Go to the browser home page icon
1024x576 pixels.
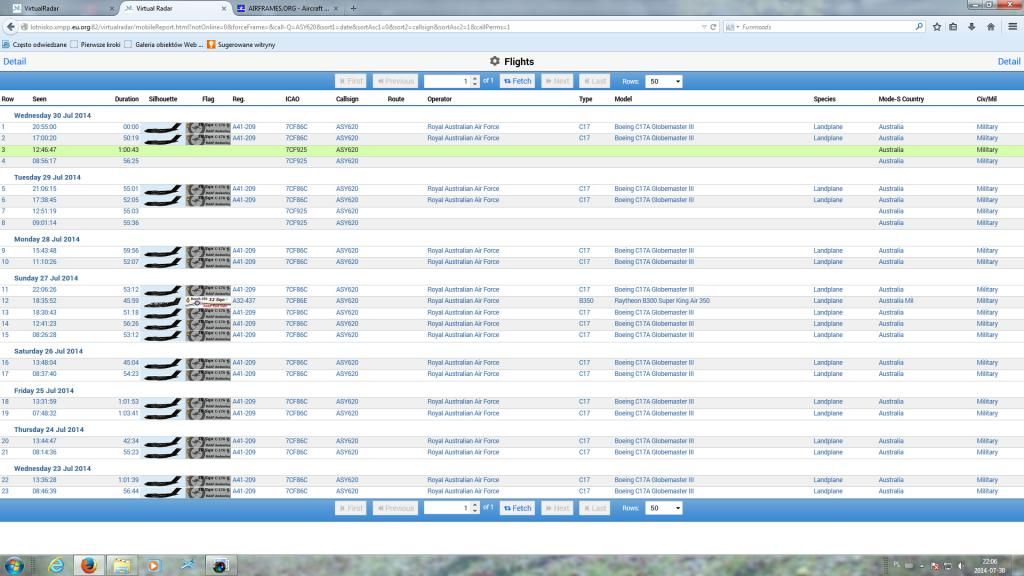(990, 27)
